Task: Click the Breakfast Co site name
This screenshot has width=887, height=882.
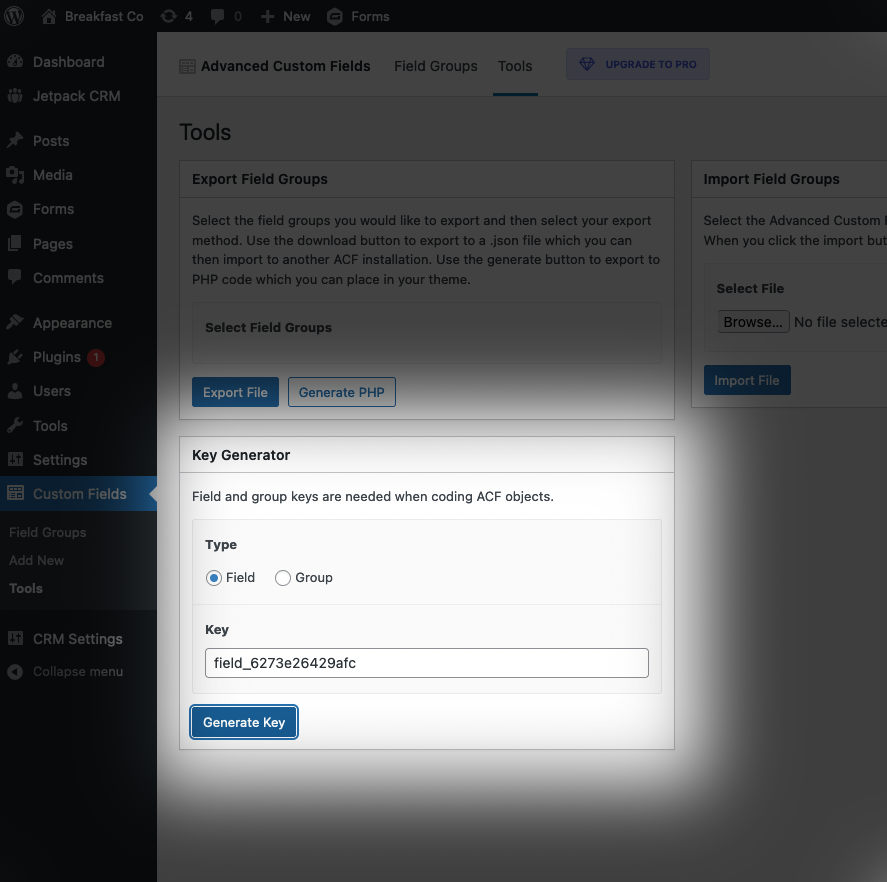Action: click(104, 16)
